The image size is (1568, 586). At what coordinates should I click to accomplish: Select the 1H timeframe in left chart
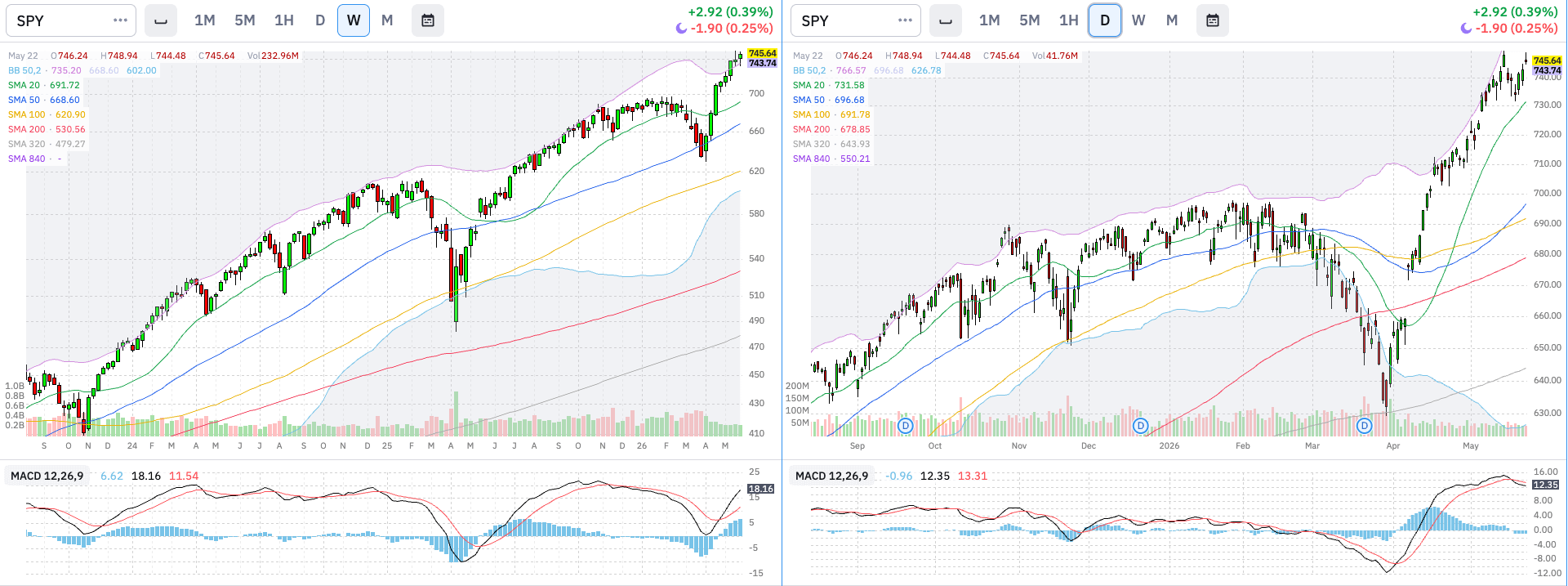pyautogui.click(x=284, y=20)
